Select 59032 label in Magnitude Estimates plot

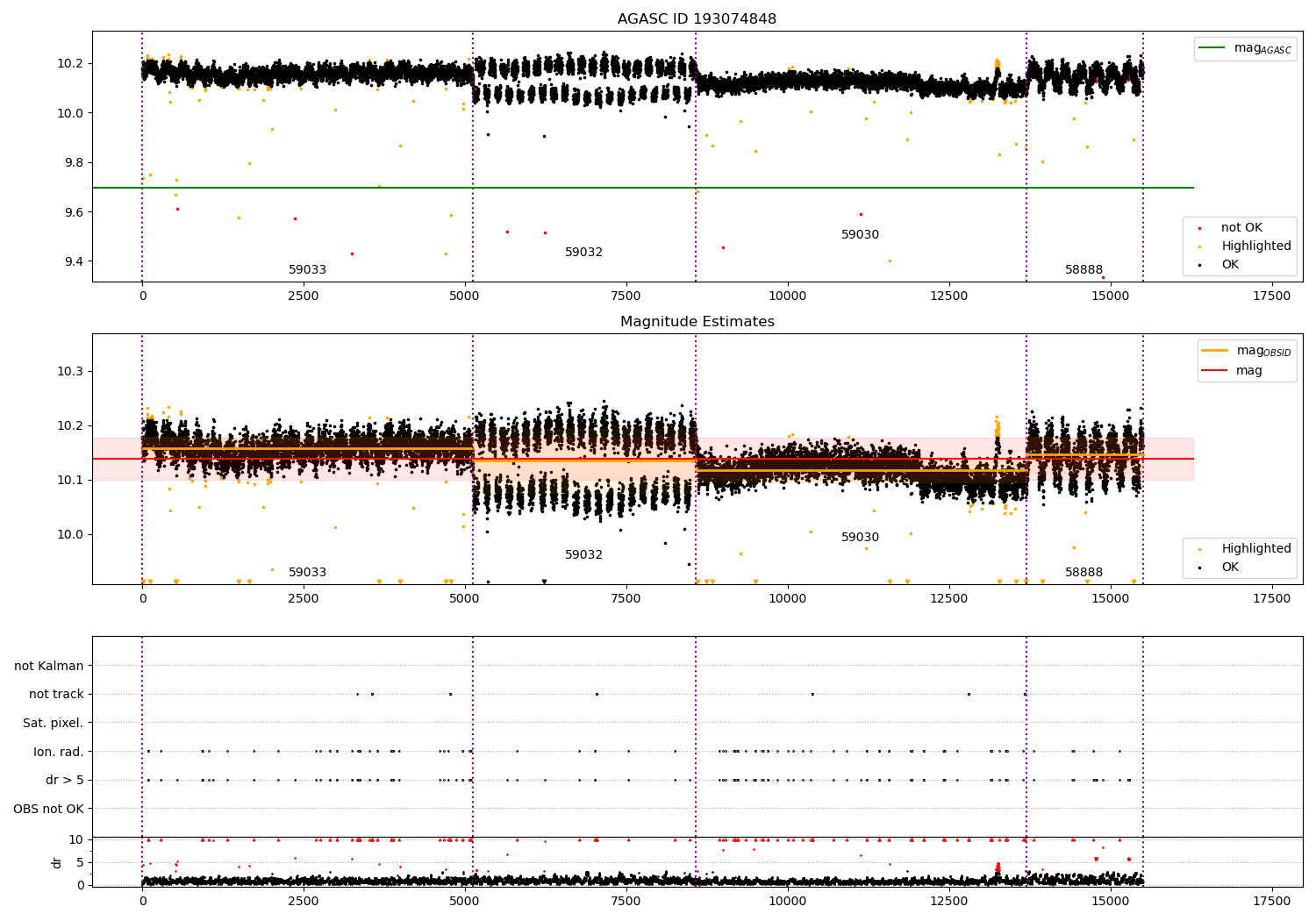pyautogui.click(x=583, y=555)
